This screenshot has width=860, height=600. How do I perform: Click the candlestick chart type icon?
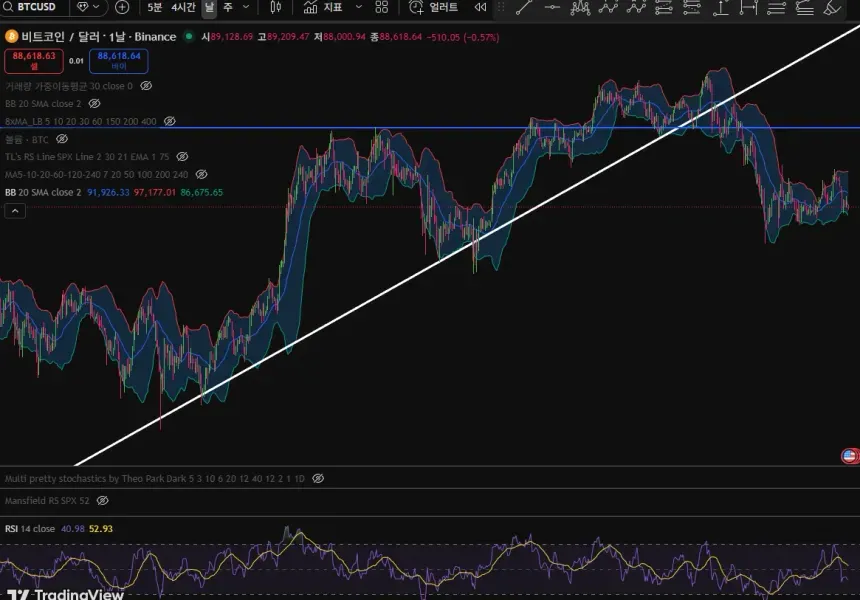point(276,7)
